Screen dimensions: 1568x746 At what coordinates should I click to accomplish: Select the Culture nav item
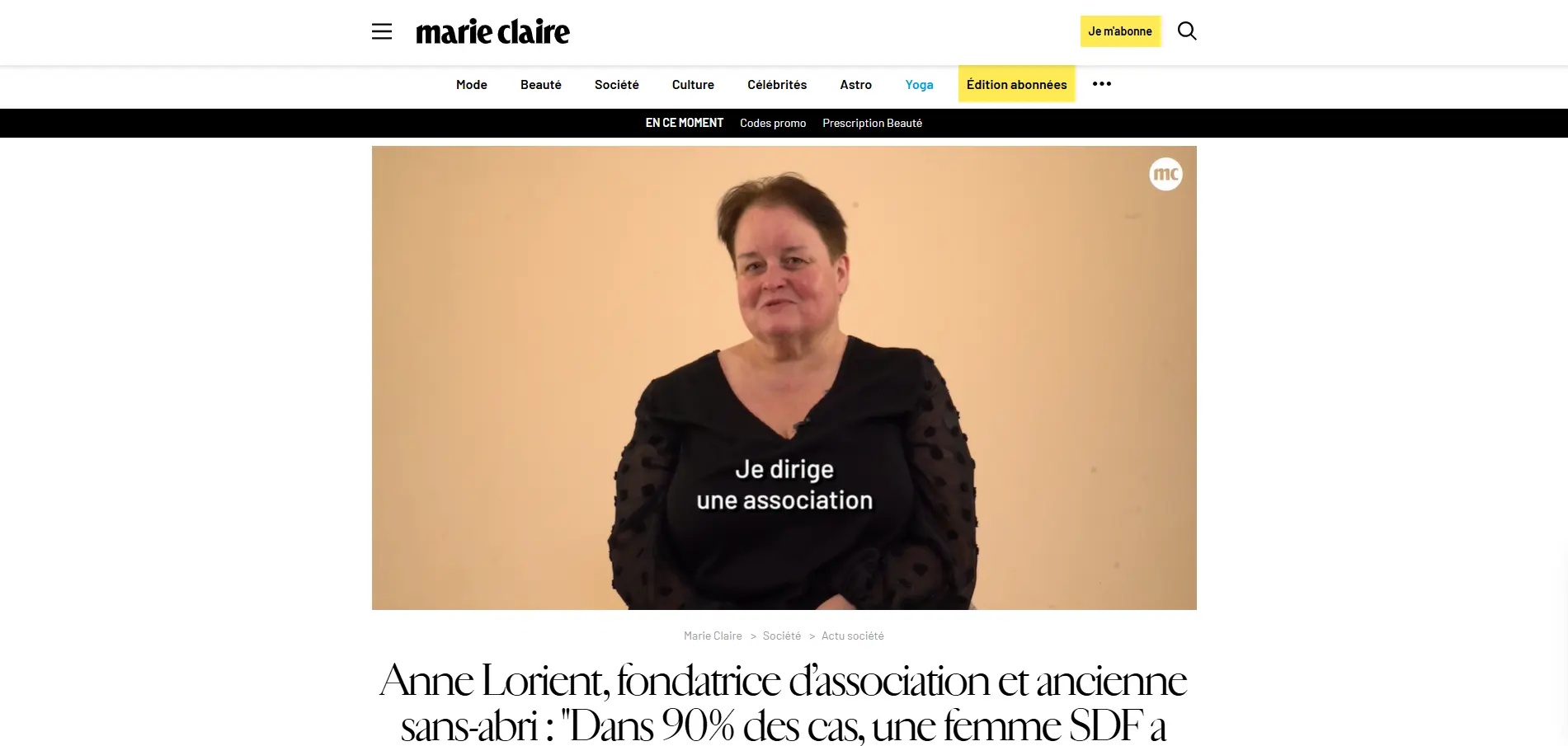[x=693, y=85]
